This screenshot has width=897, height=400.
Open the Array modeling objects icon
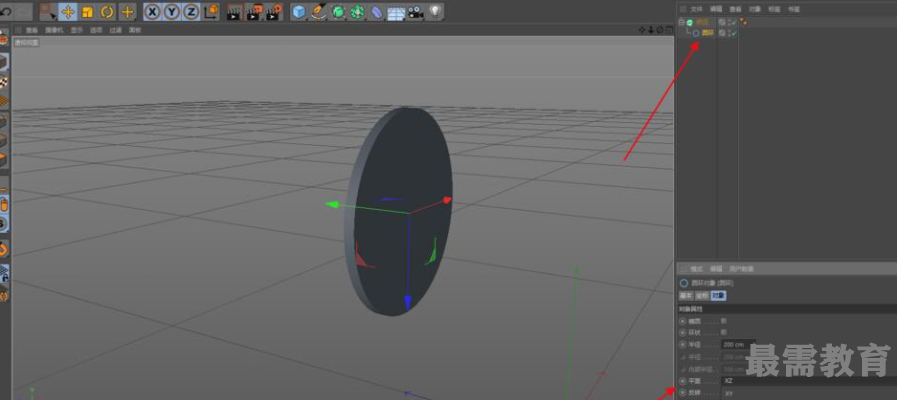click(x=358, y=11)
